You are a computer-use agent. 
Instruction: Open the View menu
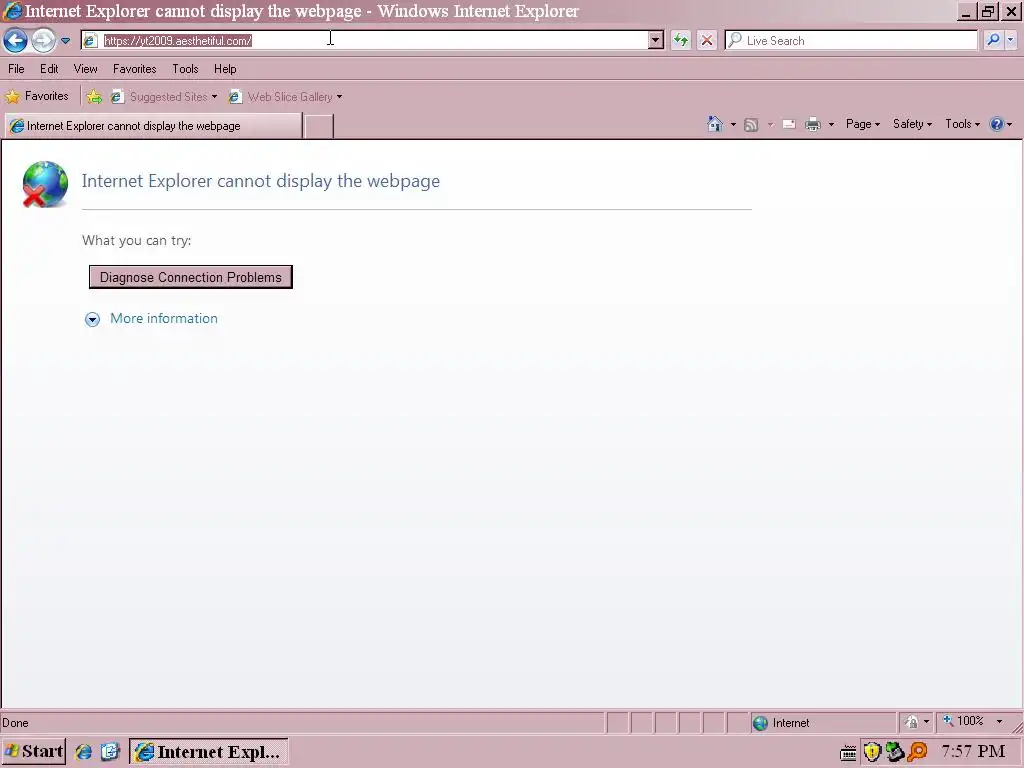pos(86,69)
